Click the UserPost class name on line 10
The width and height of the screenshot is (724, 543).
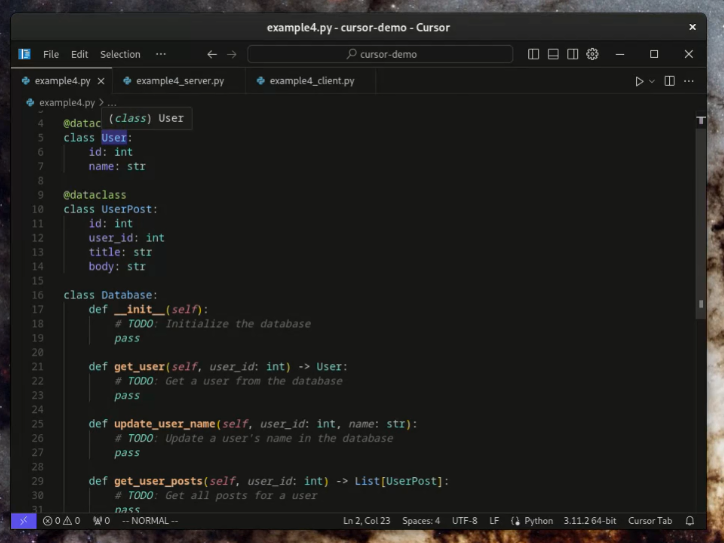(127, 209)
